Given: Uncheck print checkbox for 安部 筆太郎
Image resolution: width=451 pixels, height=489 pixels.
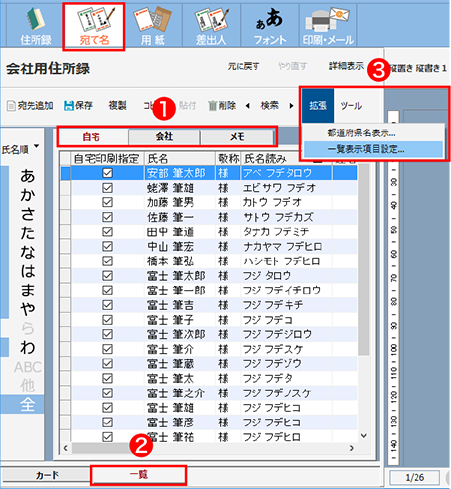Looking at the screenshot, I should click(107, 173).
